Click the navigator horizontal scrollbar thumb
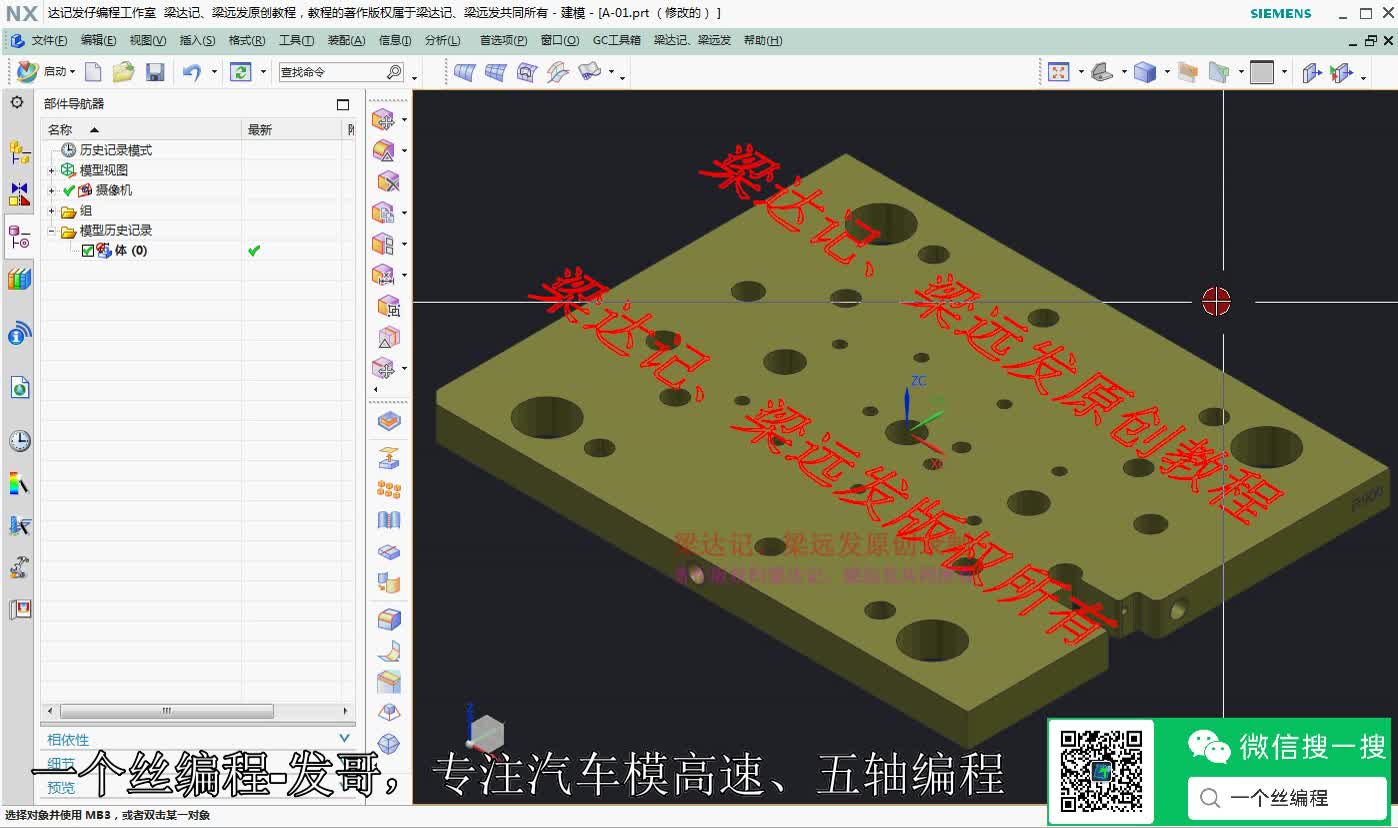 click(167, 711)
